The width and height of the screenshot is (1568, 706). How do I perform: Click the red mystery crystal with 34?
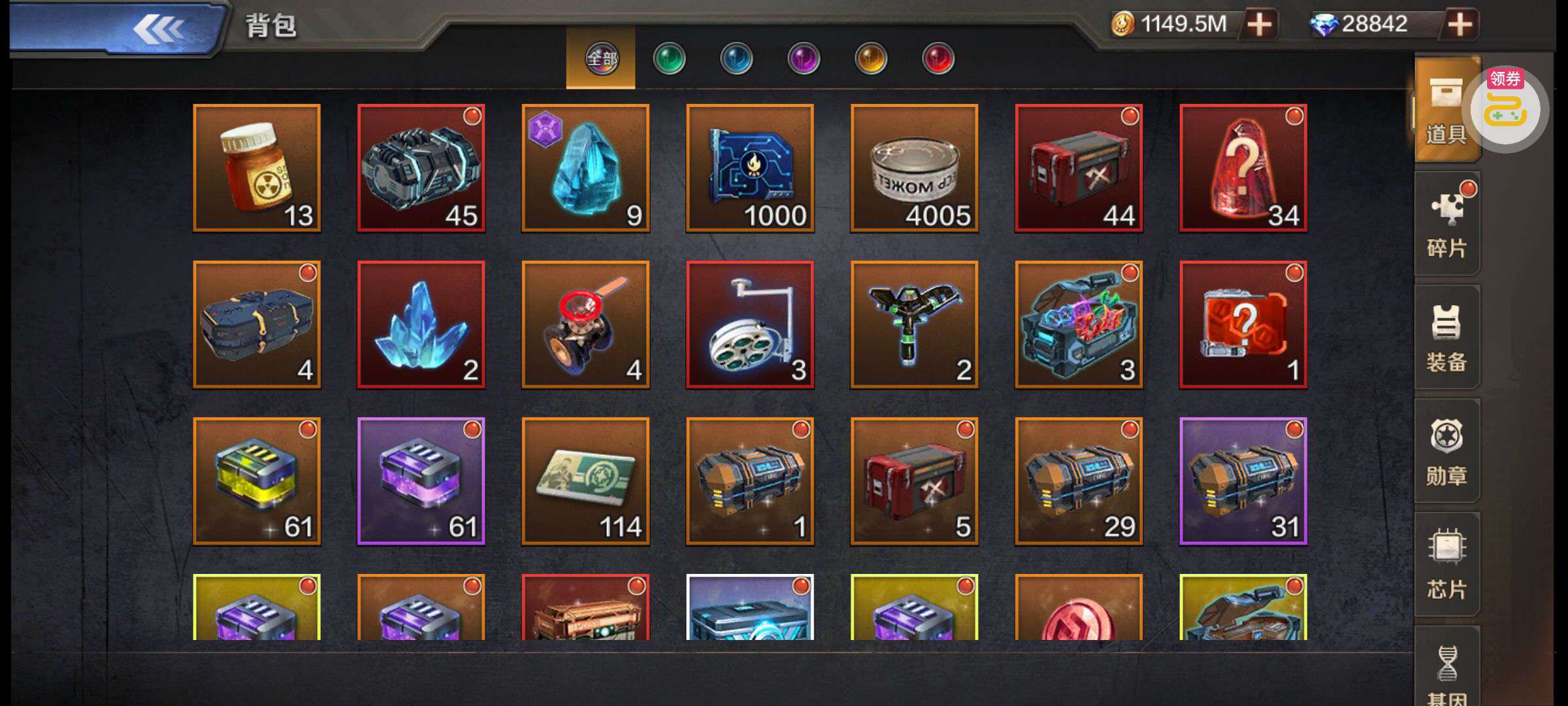[1243, 168]
